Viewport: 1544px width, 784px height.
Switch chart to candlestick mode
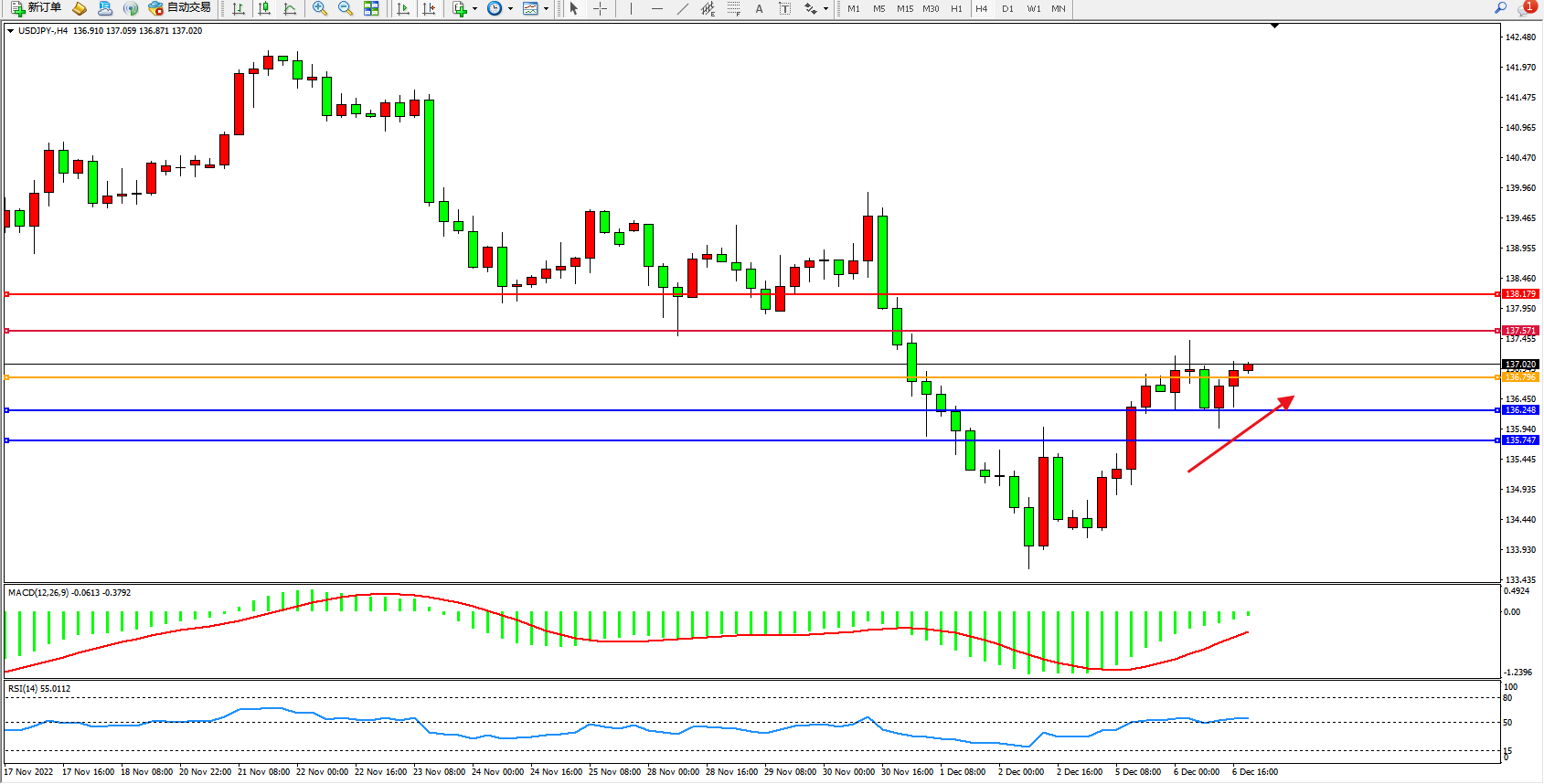click(x=264, y=8)
